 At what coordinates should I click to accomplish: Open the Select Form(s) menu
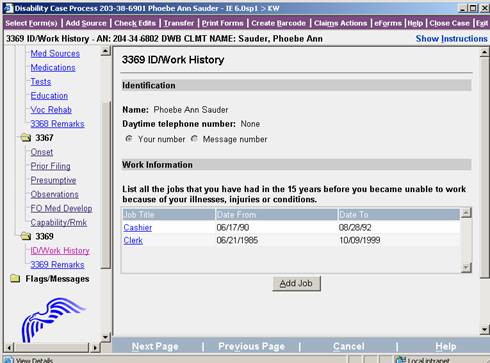(31, 23)
